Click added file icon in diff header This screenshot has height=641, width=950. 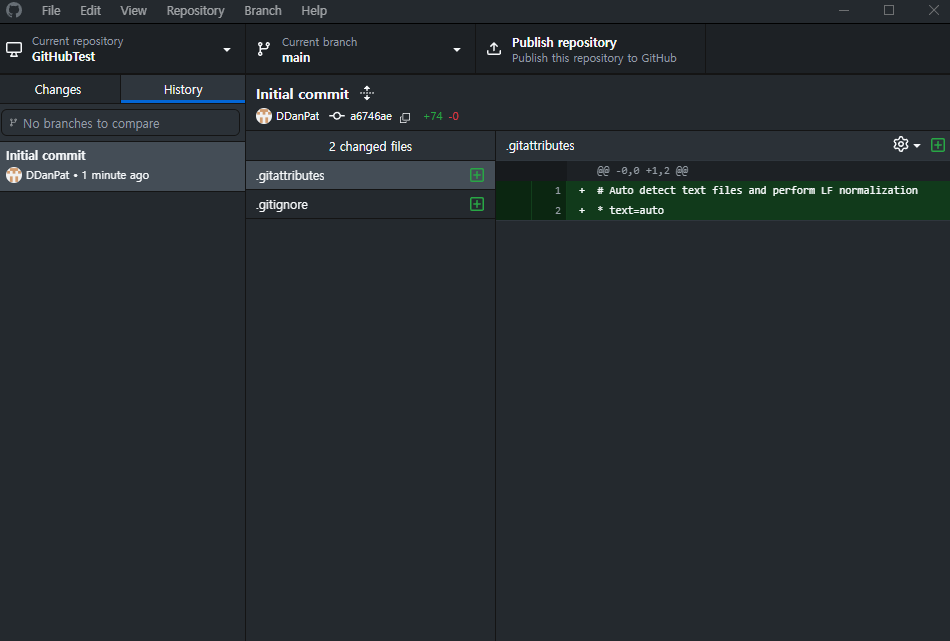pyautogui.click(x=937, y=145)
